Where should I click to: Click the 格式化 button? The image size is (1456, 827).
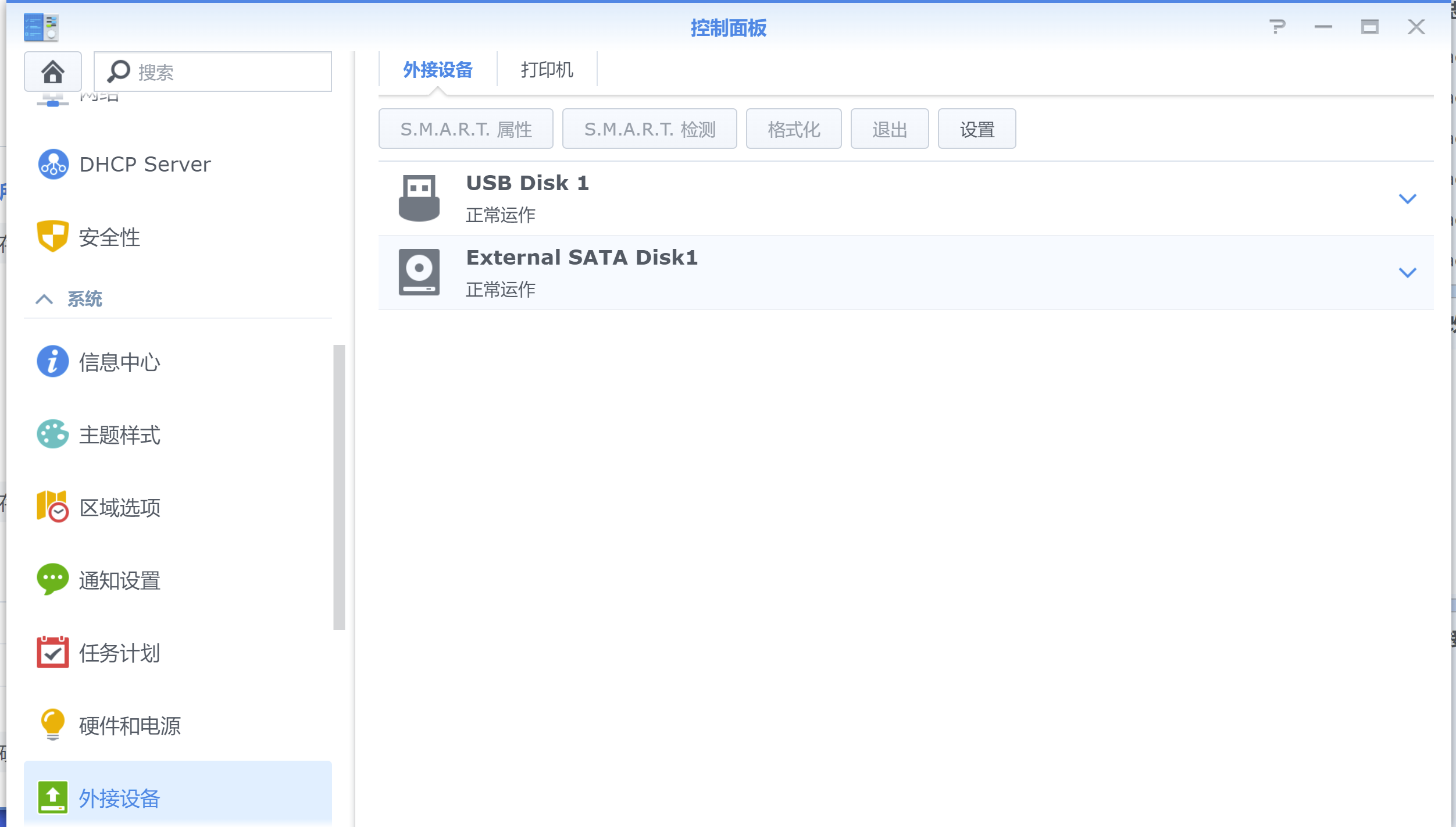(794, 129)
